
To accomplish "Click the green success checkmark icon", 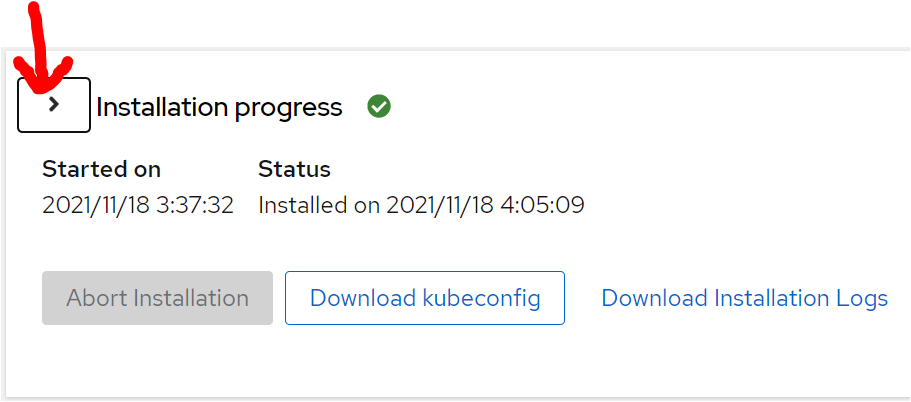I will [x=378, y=106].
